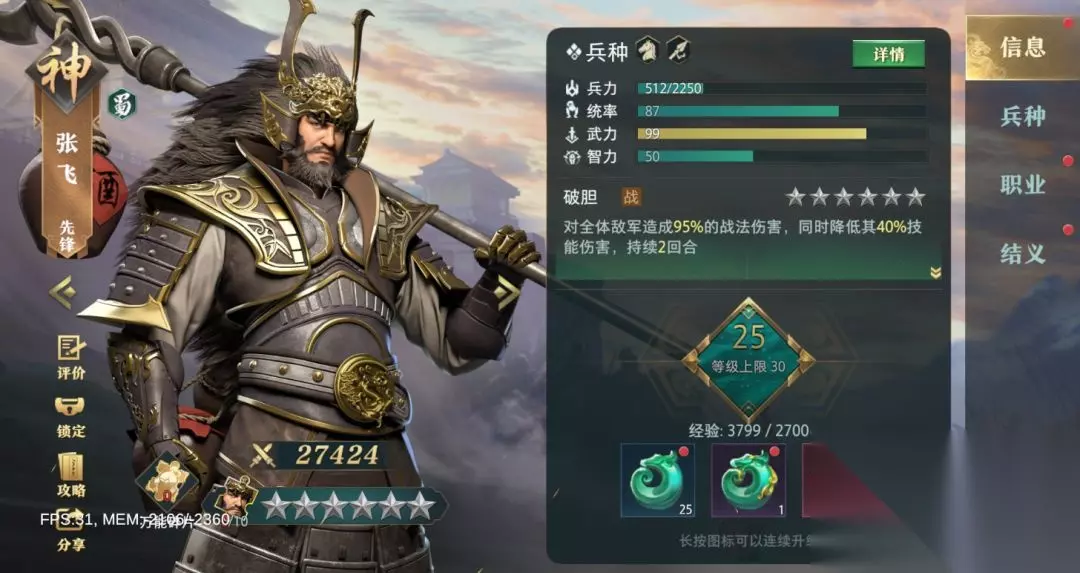Click the gold arrow beside the hero
1080x573 pixels.
(506, 292)
